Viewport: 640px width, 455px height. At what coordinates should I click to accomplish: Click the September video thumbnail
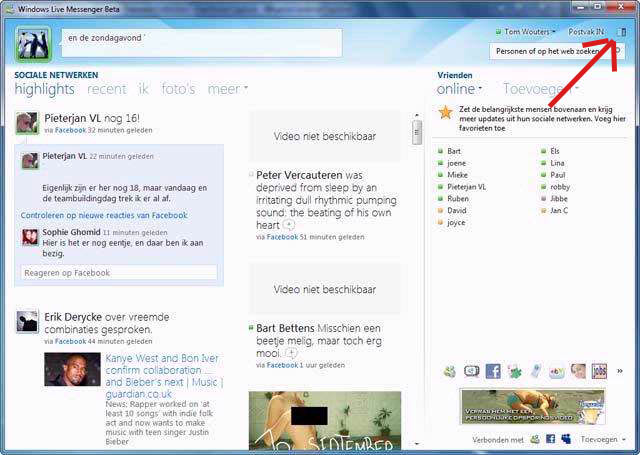[325, 421]
